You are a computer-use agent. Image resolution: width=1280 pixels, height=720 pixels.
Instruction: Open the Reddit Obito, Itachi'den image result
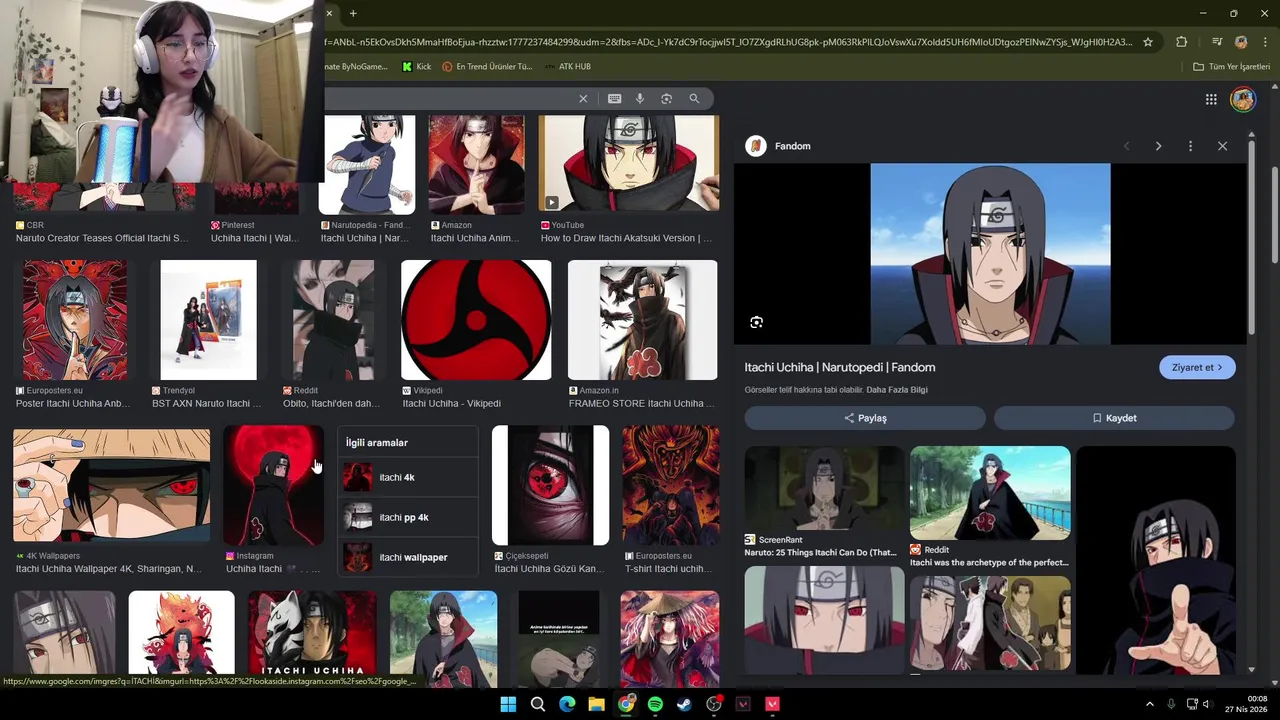pos(333,320)
